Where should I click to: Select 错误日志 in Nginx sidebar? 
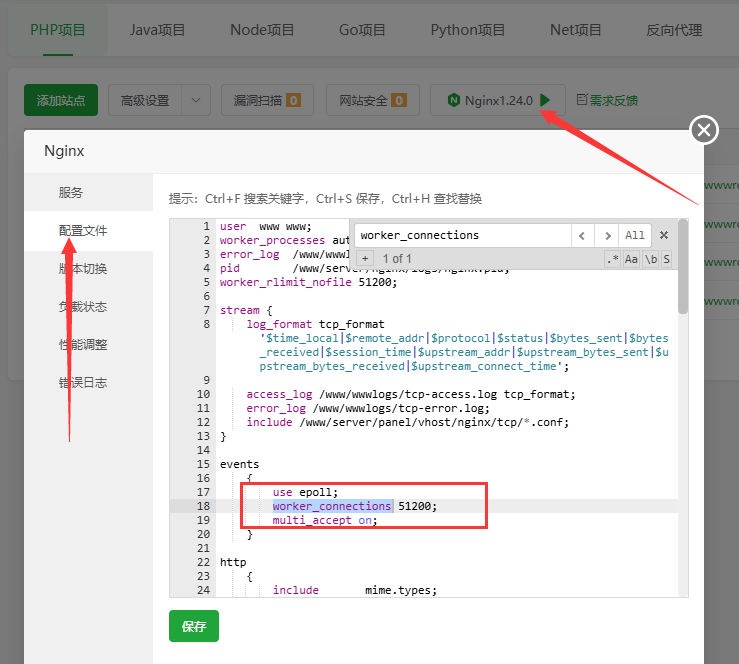(89, 383)
